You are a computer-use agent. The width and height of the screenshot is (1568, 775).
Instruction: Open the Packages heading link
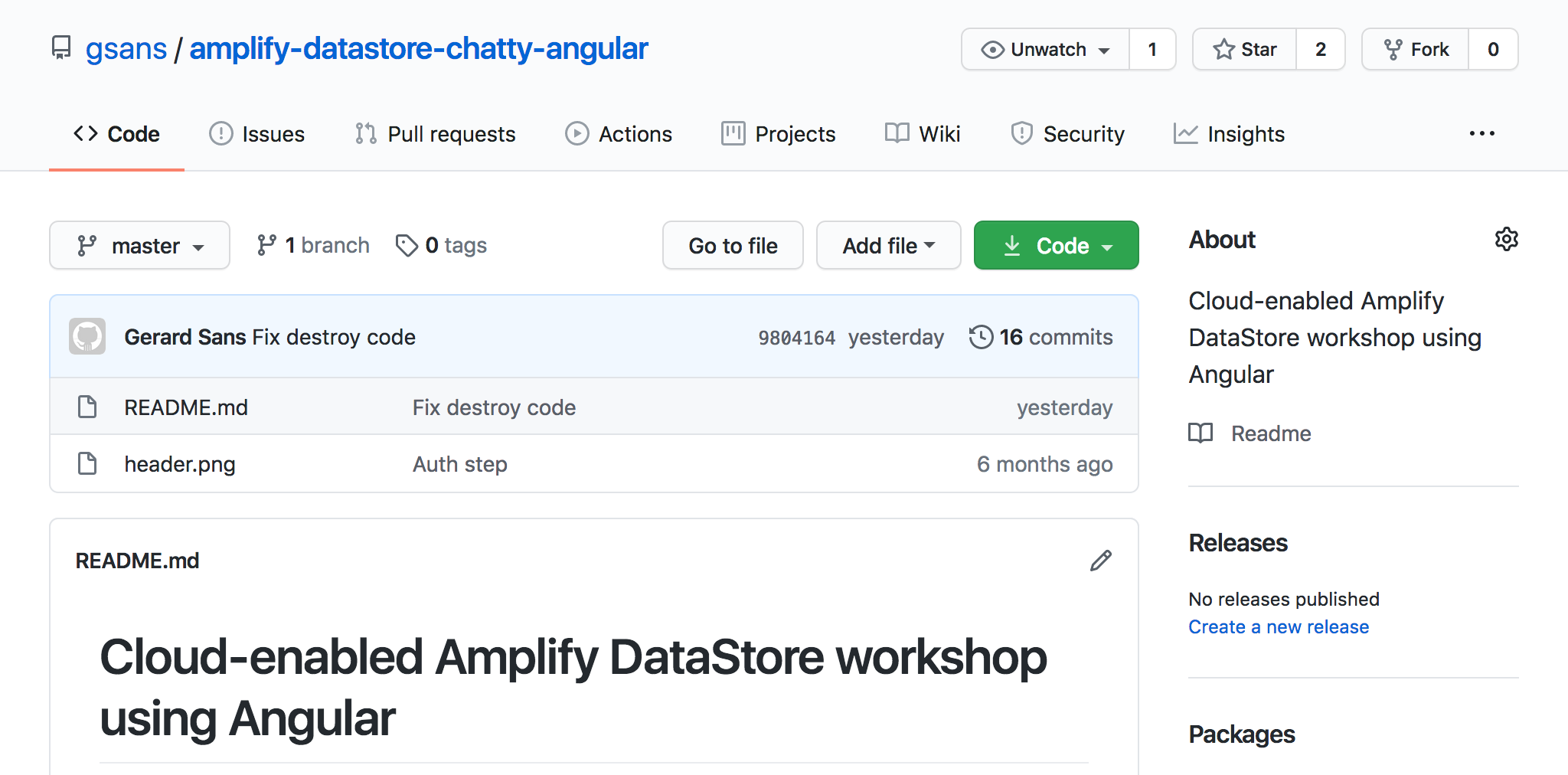pos(1242,734)
